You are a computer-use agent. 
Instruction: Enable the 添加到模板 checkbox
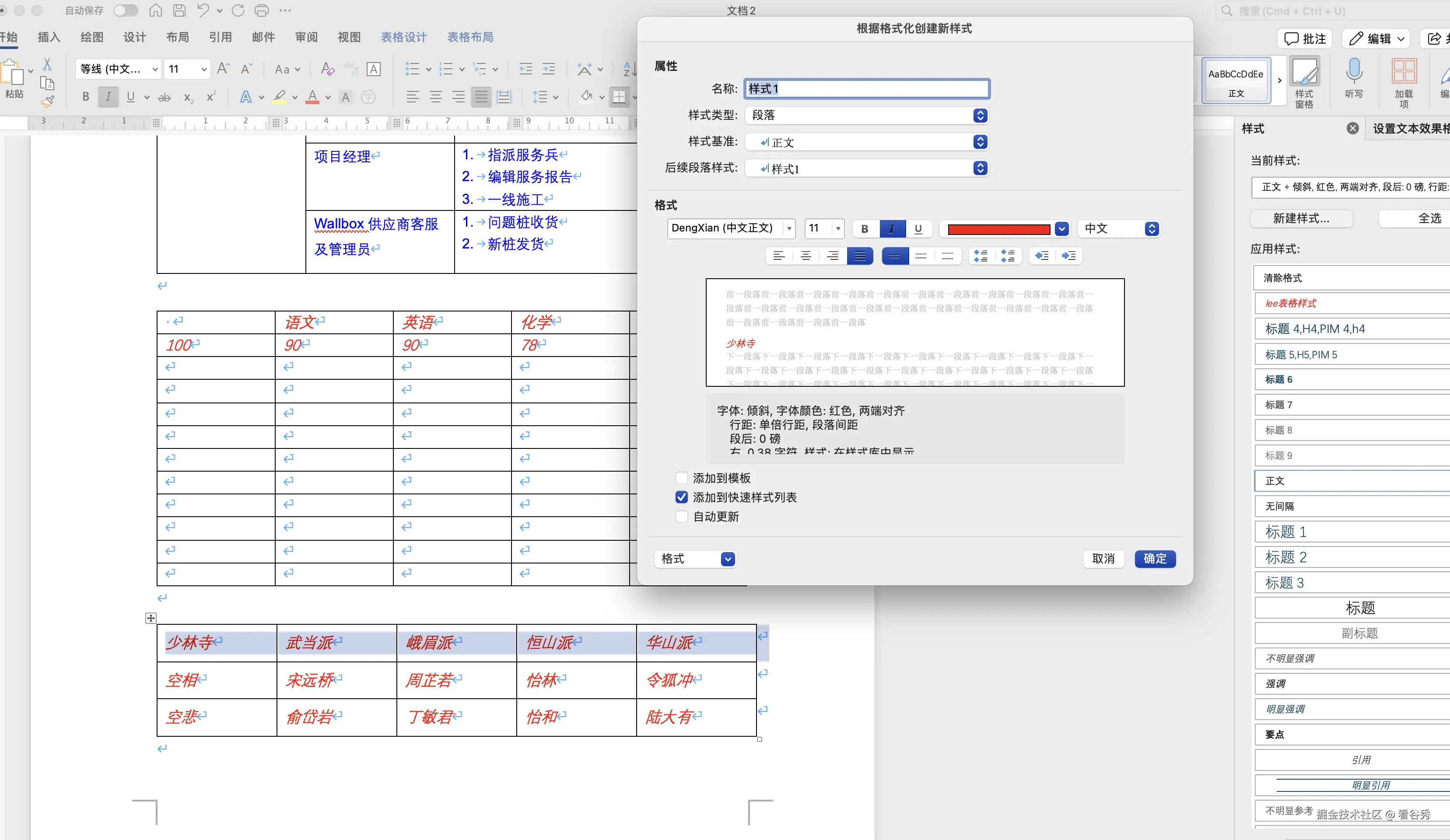[x=682, y=478]
